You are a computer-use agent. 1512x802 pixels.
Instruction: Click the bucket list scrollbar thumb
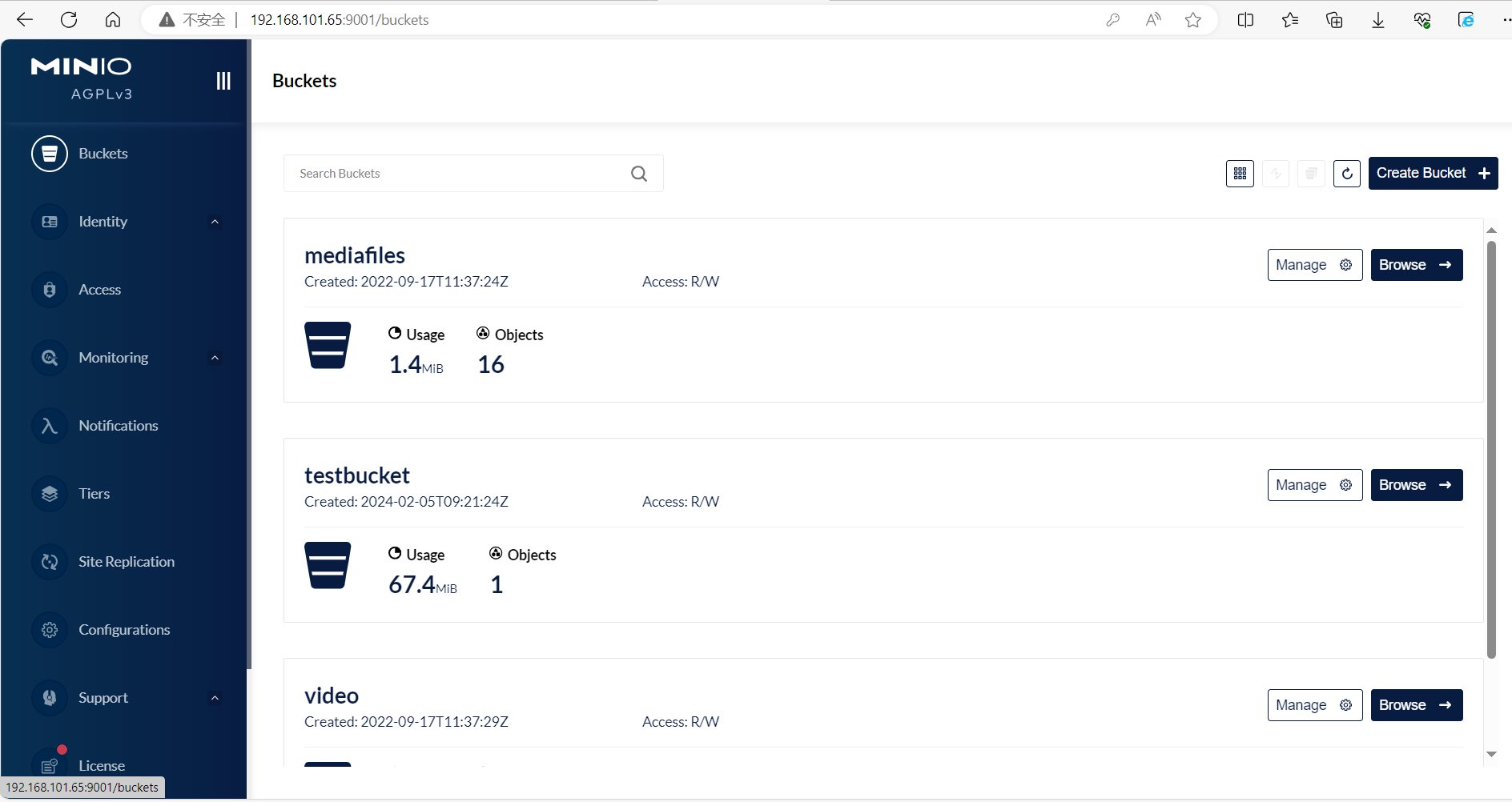1491,450
